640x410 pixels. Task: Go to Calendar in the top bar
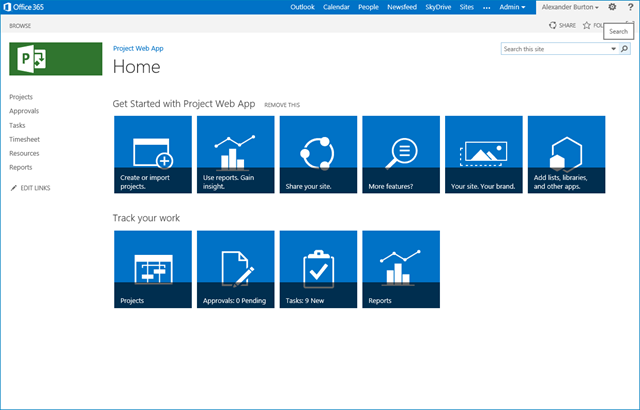tap(336, 7)
